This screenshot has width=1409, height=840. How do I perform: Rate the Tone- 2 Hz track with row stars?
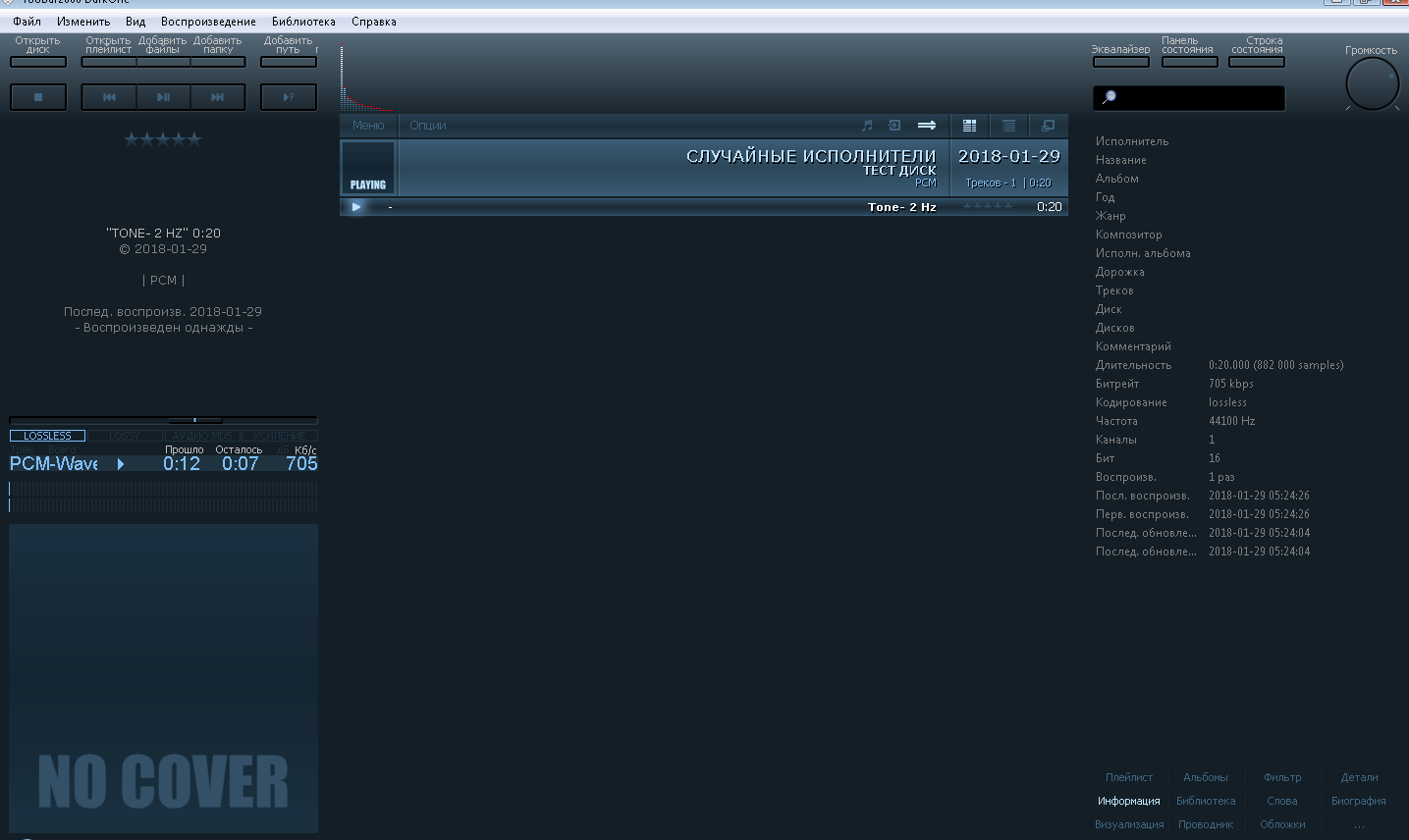[988, 206]
